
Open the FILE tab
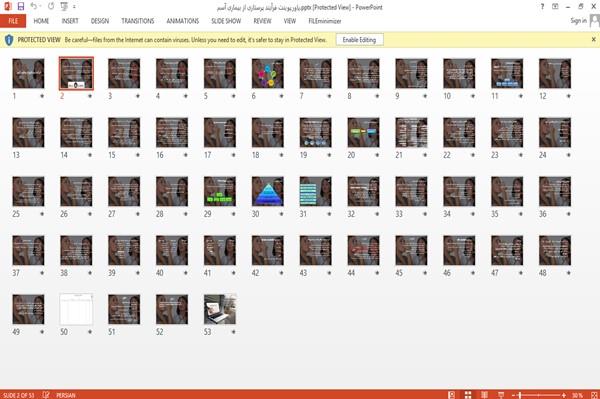[x=13, y=21]
